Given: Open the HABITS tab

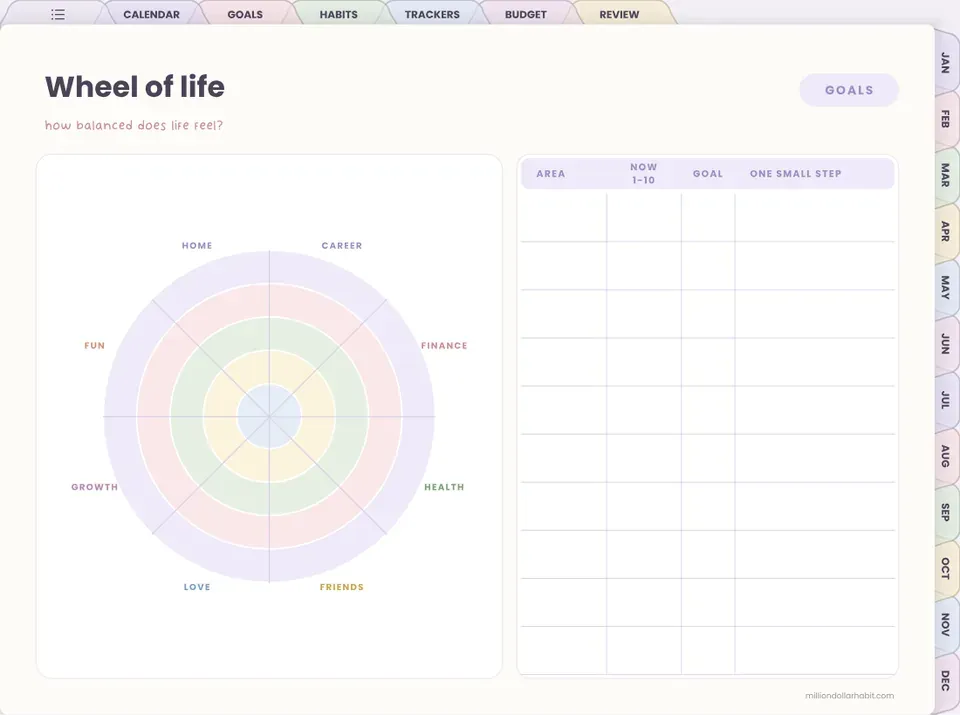Looking at the screenshot, I should (339, 14).
